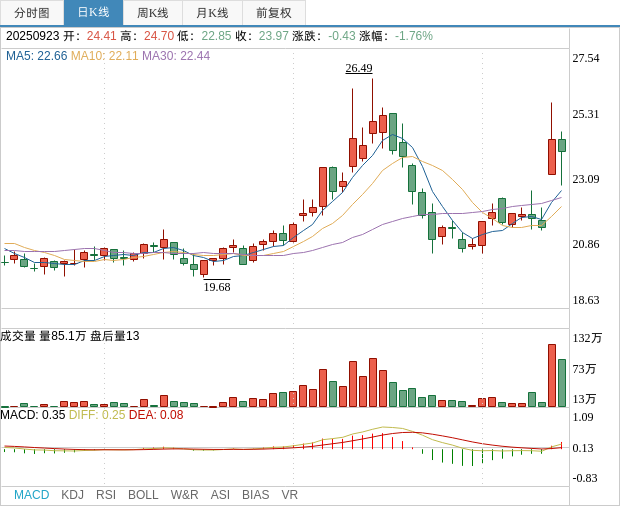Open the 月K线 tab
620x506 pixels.
coord(212,13)
